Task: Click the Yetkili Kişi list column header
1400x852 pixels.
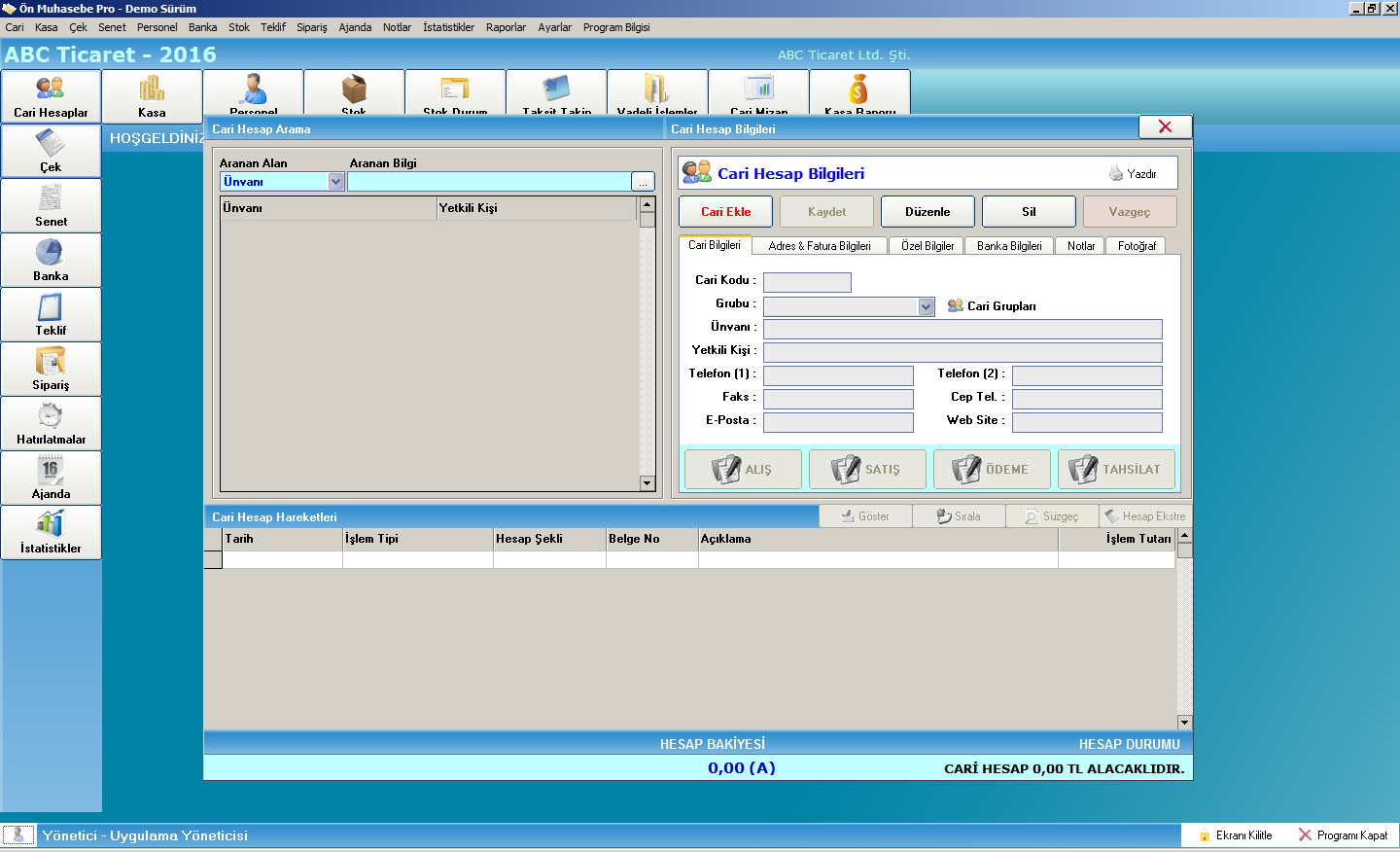Action: 537,208
